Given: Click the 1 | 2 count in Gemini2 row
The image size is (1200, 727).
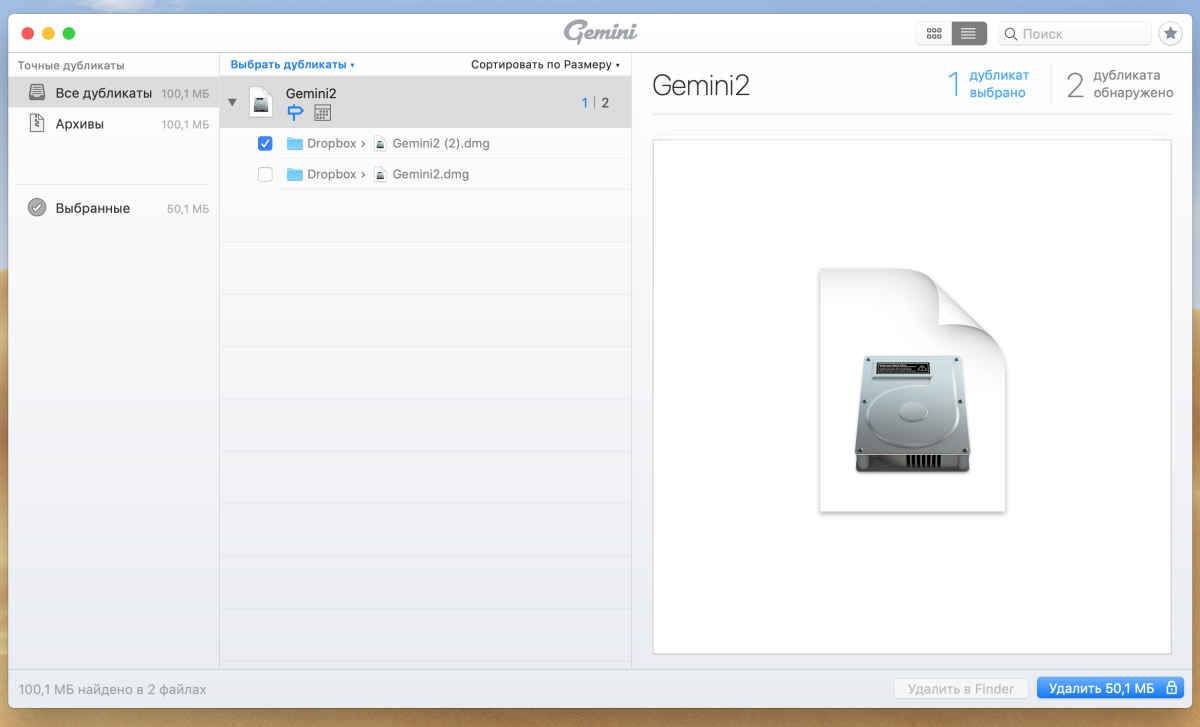Looking at the screenshot, I should 595,102.
